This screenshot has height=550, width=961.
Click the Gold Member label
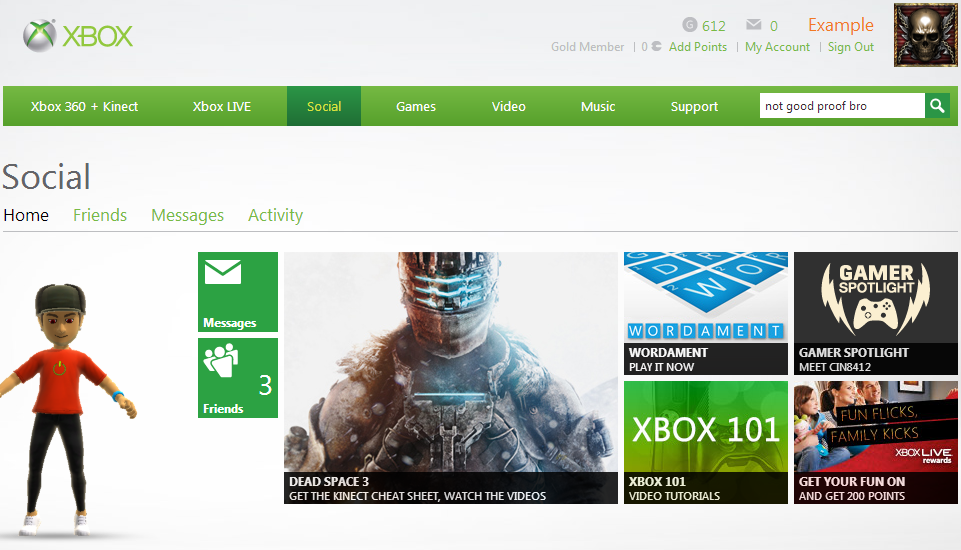pyautogui.click(x=587, y=47)
